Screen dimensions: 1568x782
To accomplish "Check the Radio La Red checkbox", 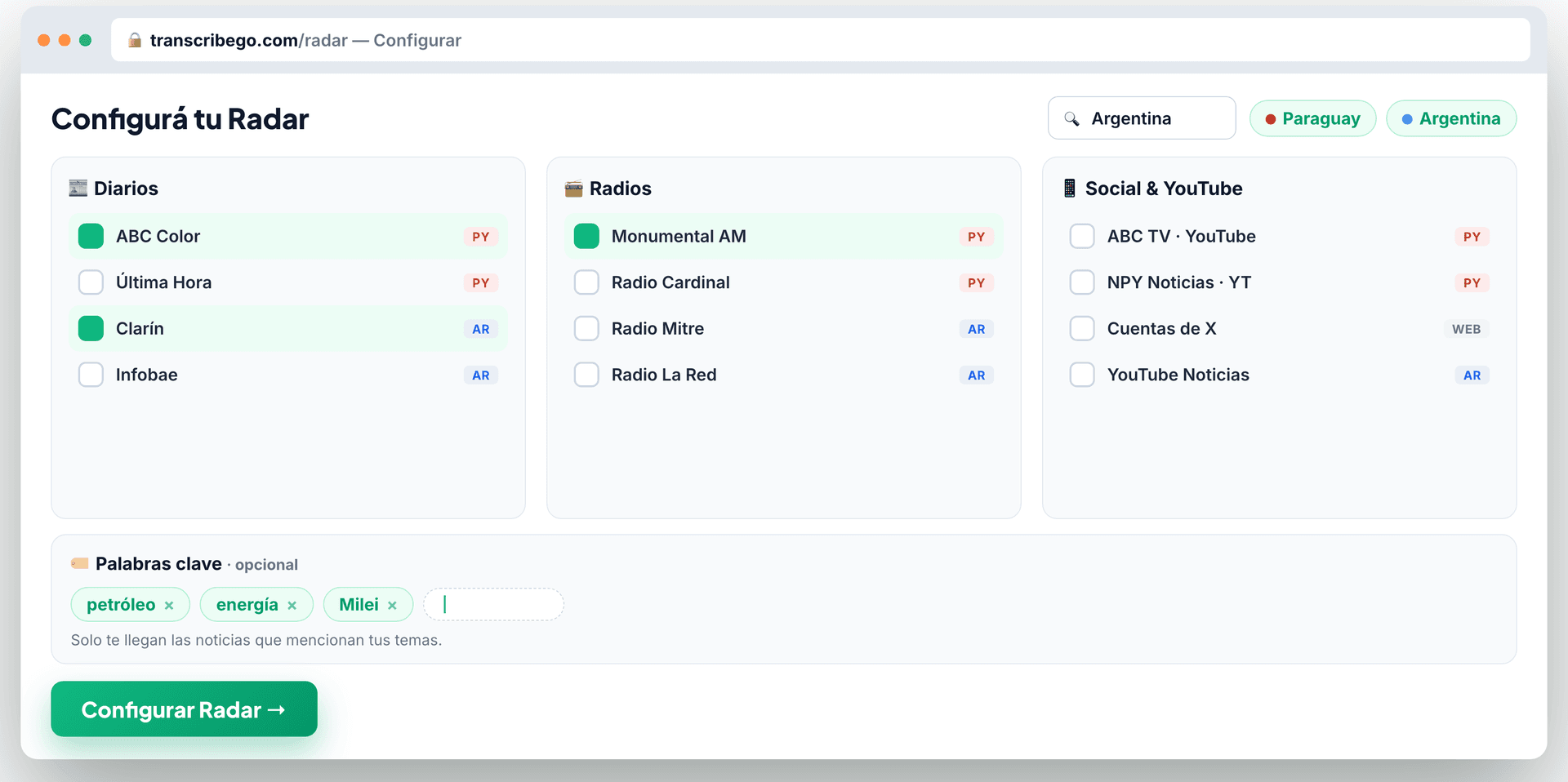I will pyautogui.click(x=586, y=375).
